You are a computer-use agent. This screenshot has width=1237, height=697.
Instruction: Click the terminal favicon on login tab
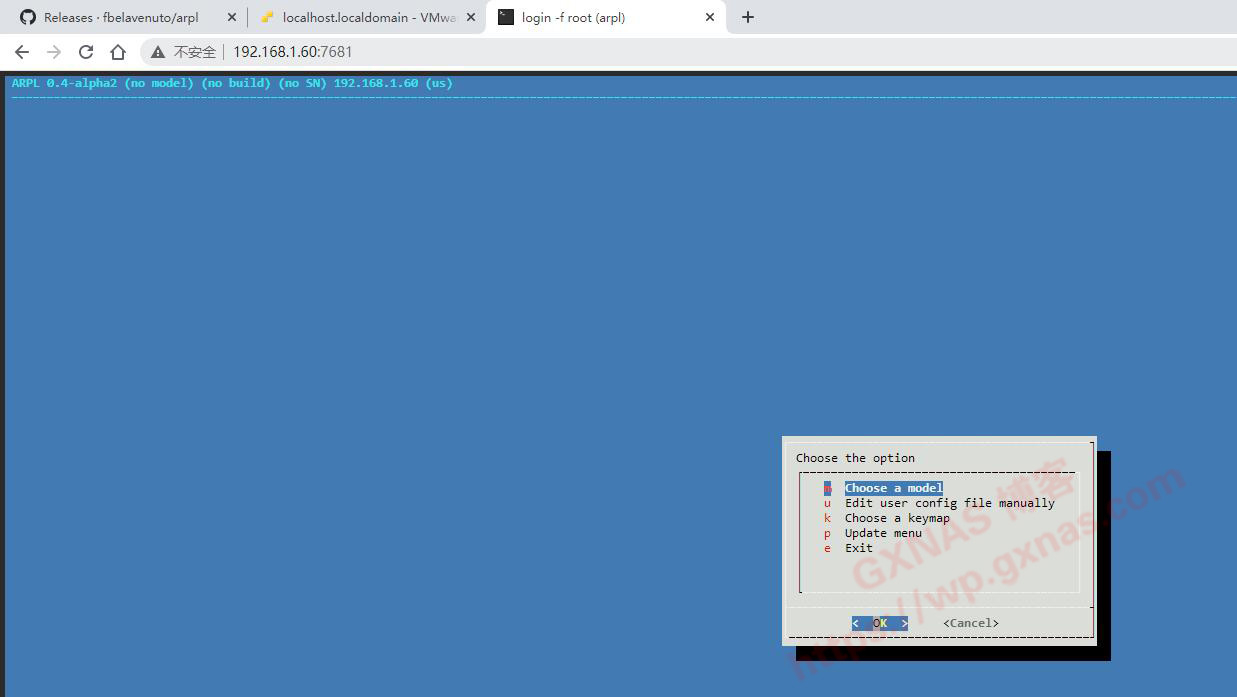point(506,17)
